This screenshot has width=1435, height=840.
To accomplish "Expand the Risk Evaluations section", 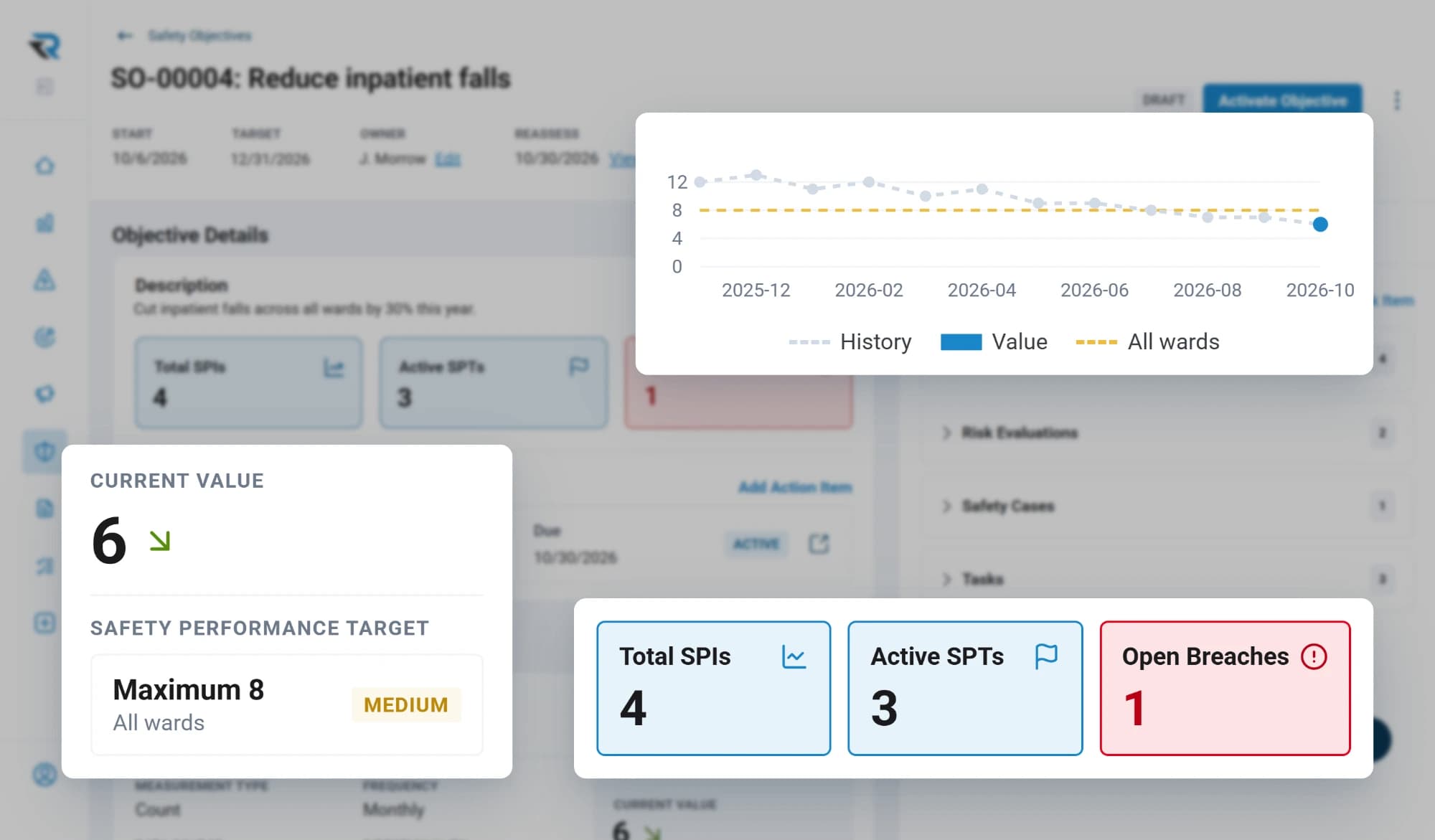I will tap(1166, 433).
